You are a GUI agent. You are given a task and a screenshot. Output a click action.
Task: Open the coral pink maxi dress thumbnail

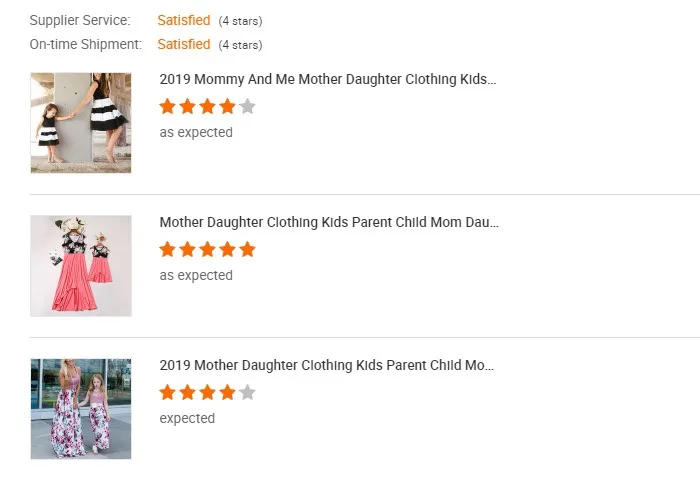pos(81,266)
